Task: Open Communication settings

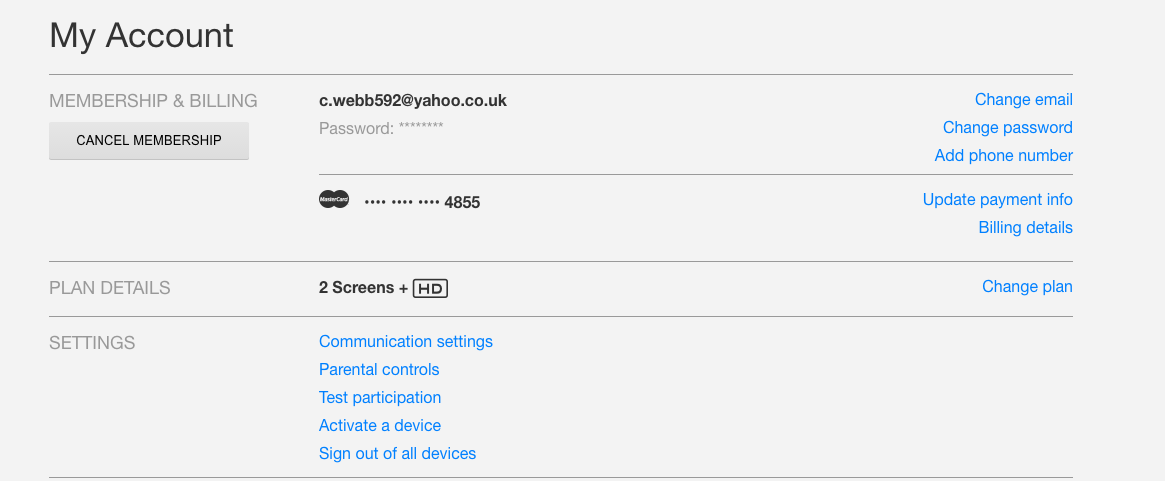Action: click(x=406, y=342)
